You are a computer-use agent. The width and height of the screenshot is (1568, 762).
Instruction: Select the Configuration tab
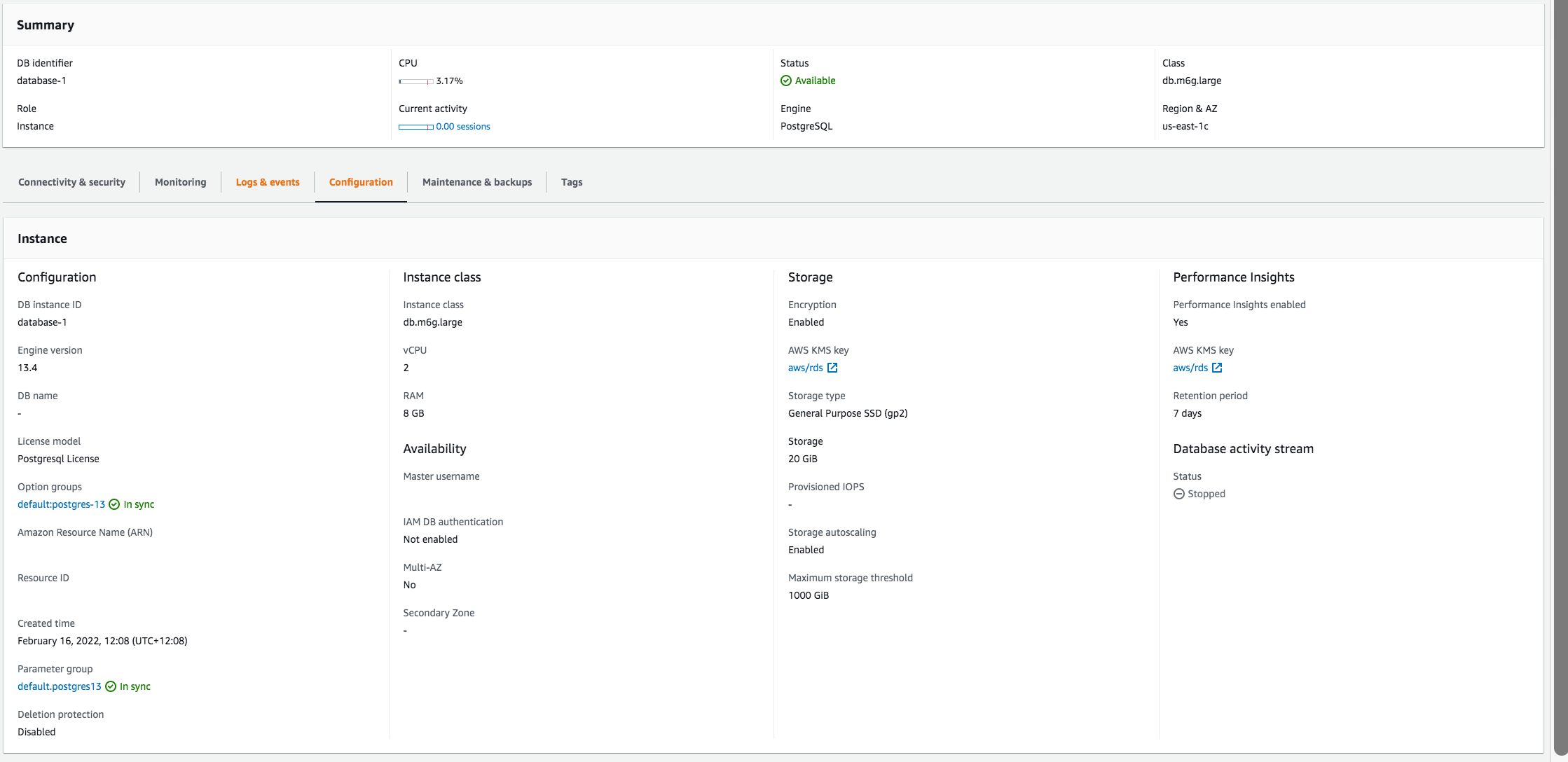point(361,182)
